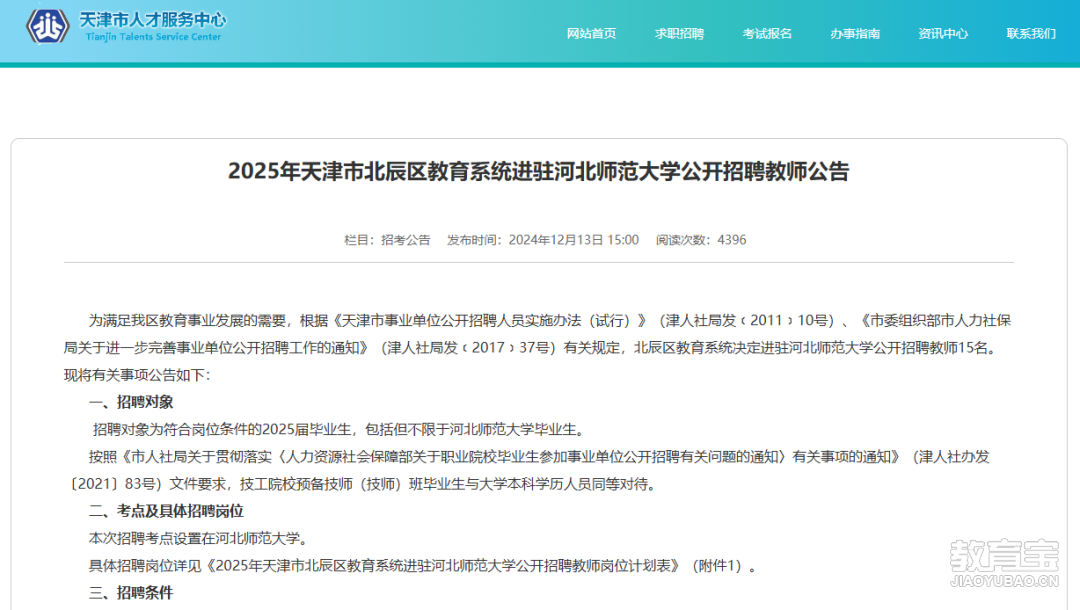Click the announcement headline 2025年天津市北辰区教育系统…公告
Viewport: 1080px width, 610px height.
tap(539, 171)
